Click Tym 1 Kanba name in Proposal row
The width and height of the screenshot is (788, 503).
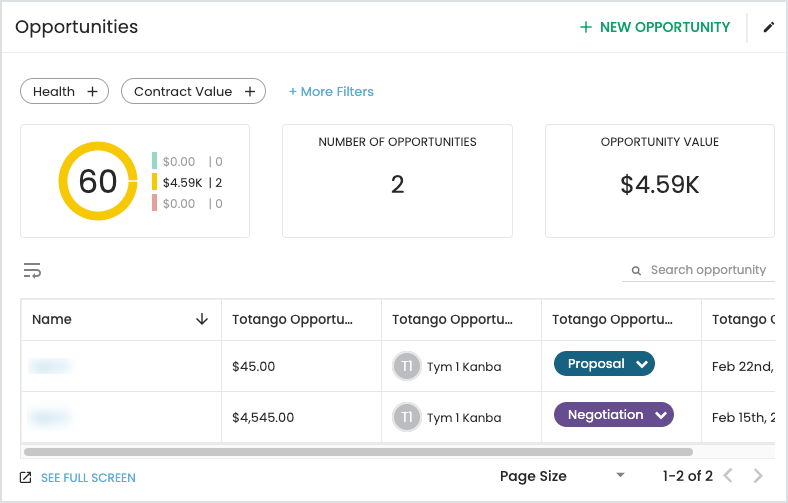pyautogui.click(x=464, y=367)
